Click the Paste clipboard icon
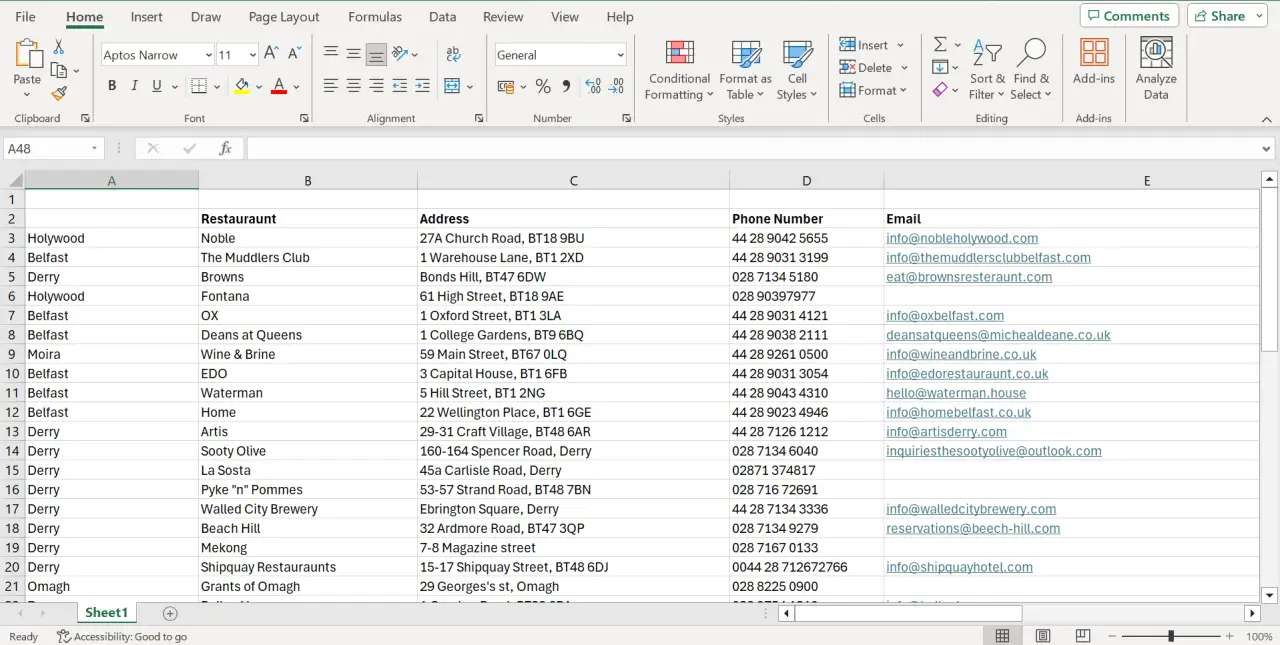The image size is (1280, 645). coord(27,55)
